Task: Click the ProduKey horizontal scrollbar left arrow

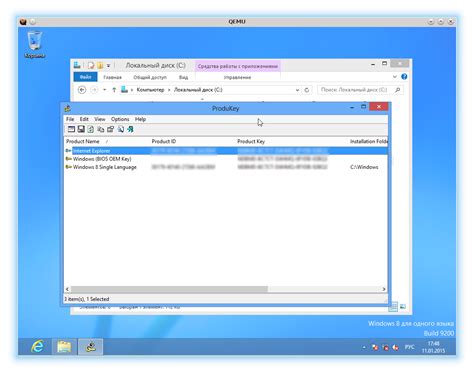Action: coord(67,289)
